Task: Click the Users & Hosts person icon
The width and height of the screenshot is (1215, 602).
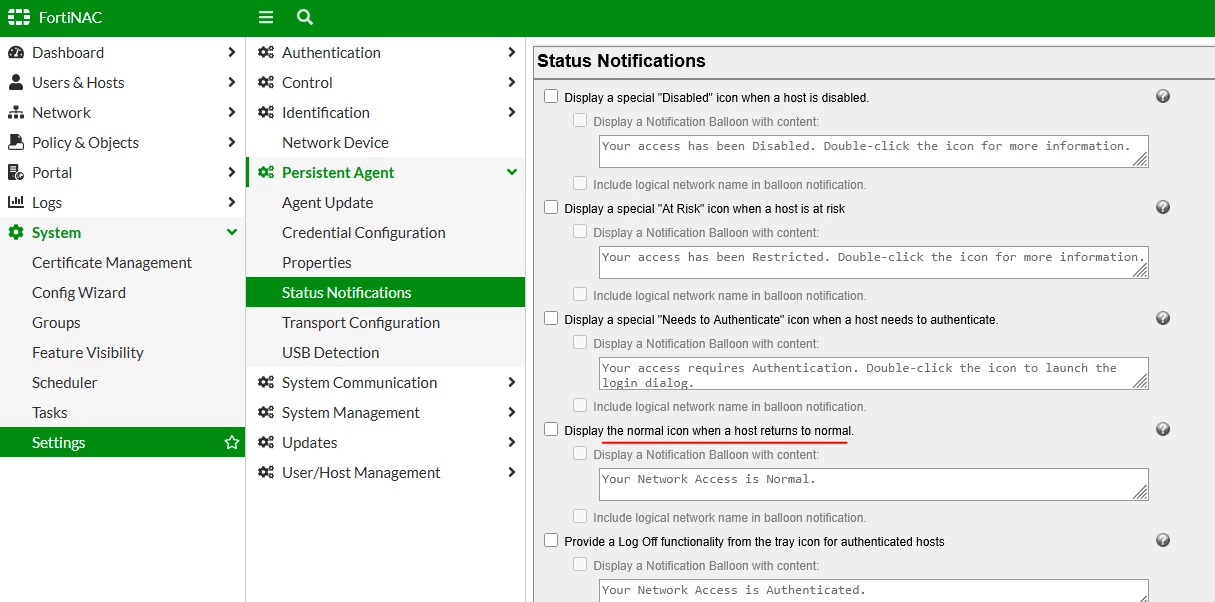Action: tap(16, 82)
